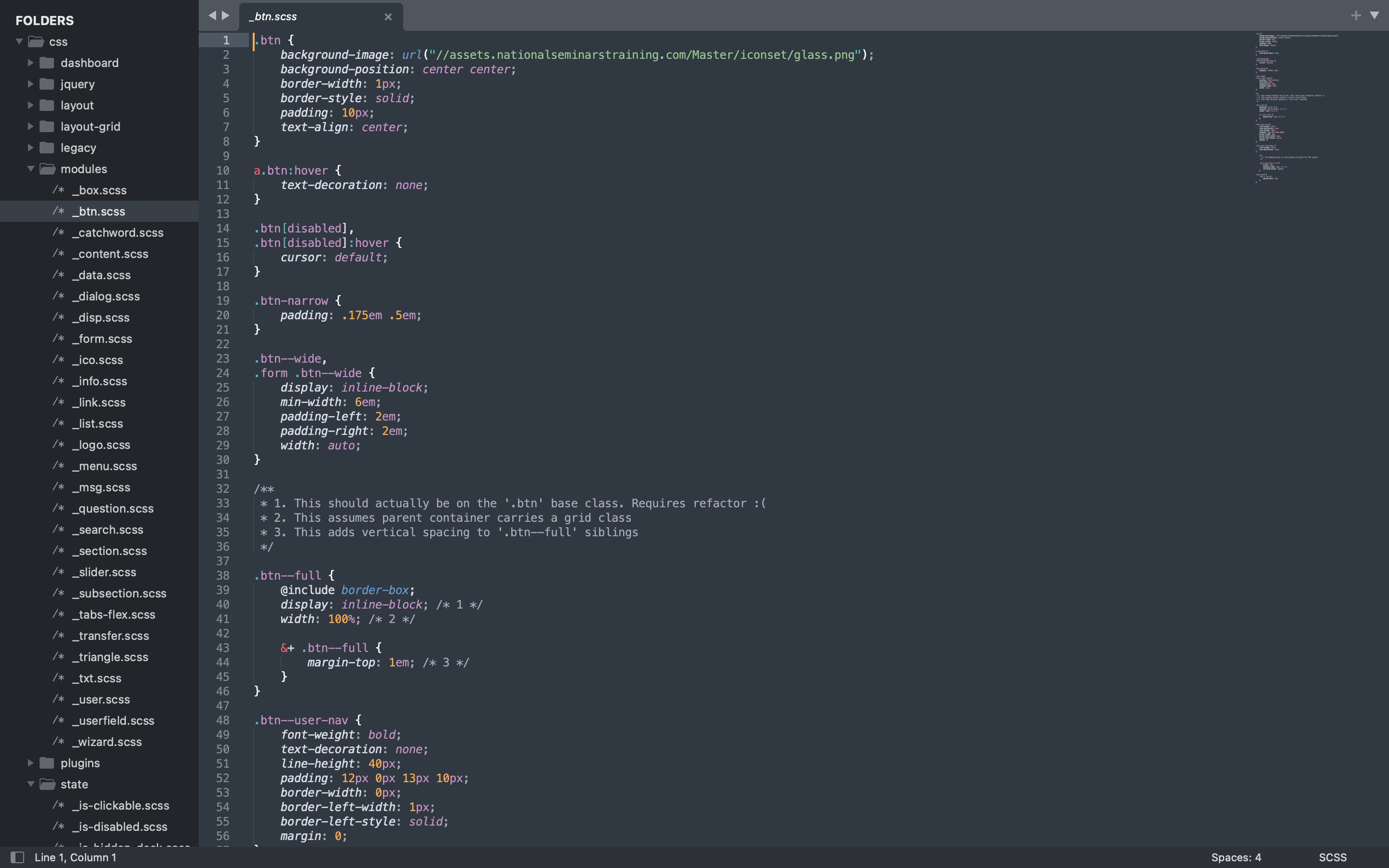Open _link.scss file
The width and height of the screenshot is (1389, 868).
[99, 403]
